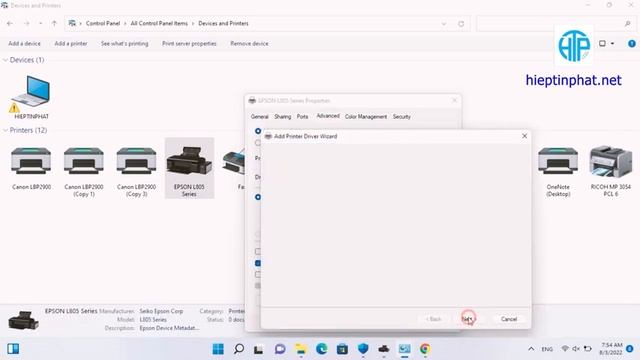Click All Control Panel Items breadcrumb
This screenshot has width=640, height=360.
[x=159, y=24]
